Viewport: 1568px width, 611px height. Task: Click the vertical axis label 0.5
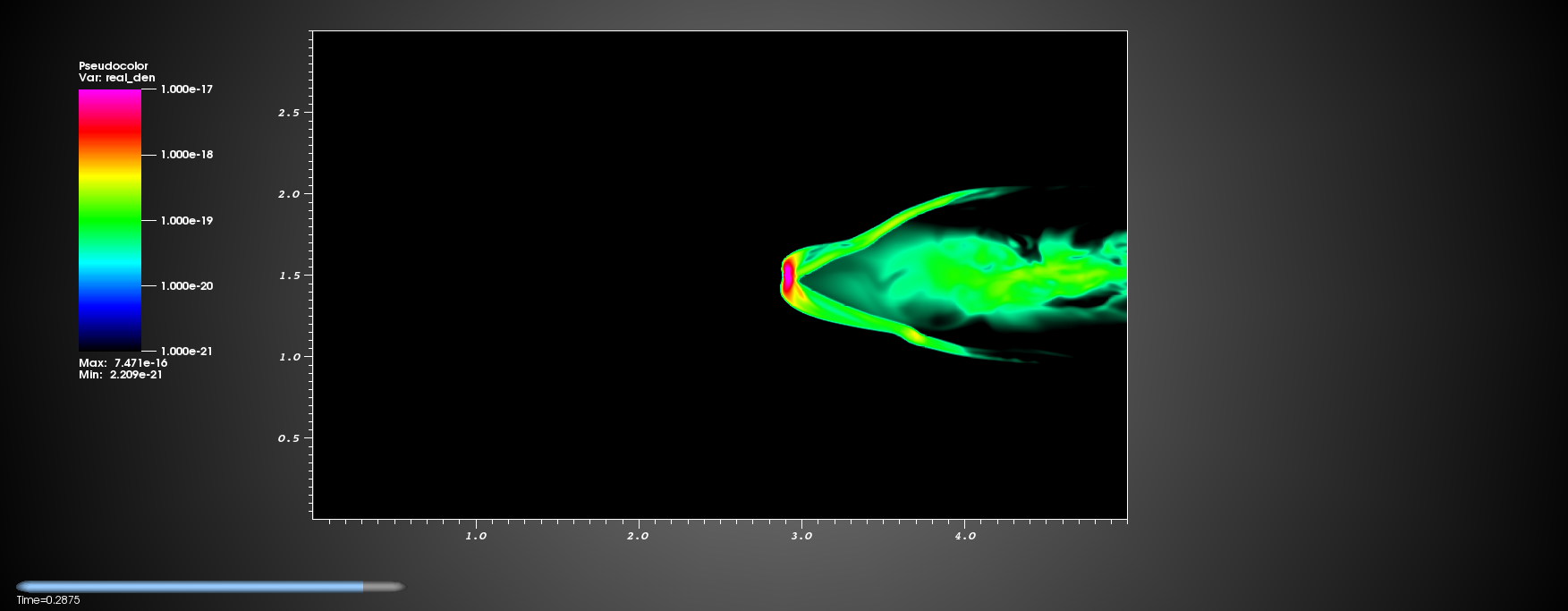[289, 438]
